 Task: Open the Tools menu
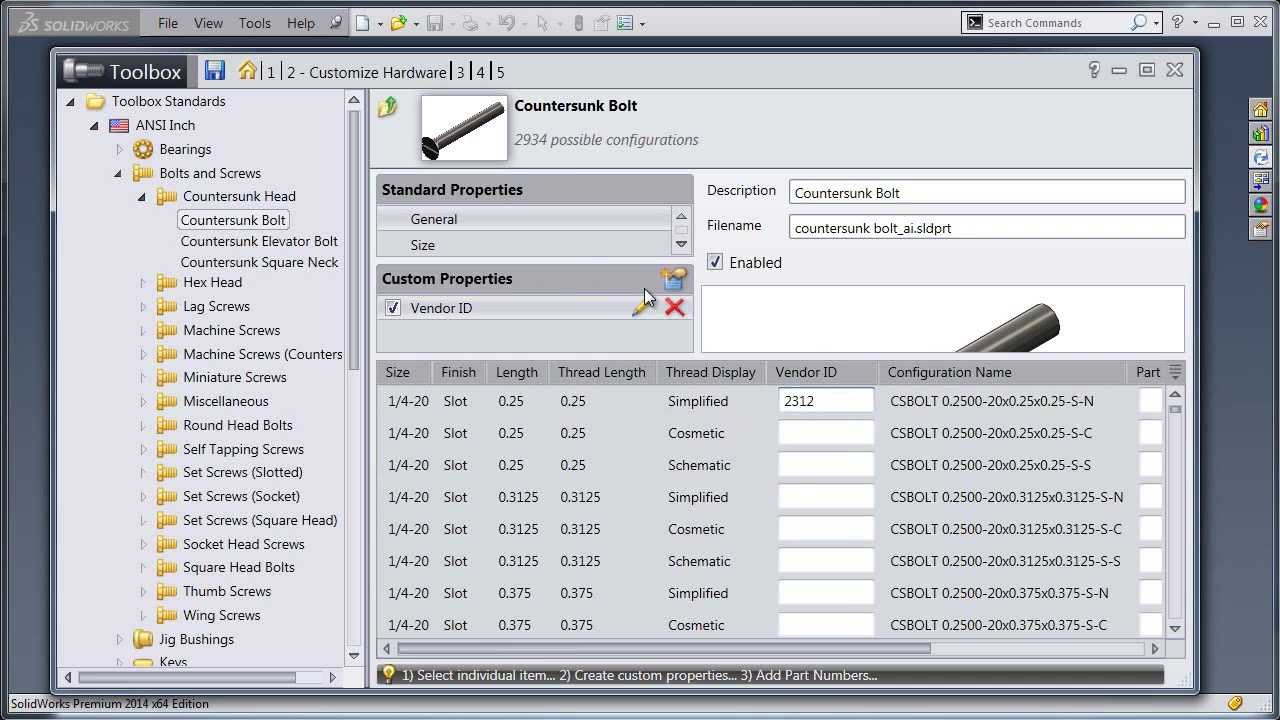click(254, 23)
